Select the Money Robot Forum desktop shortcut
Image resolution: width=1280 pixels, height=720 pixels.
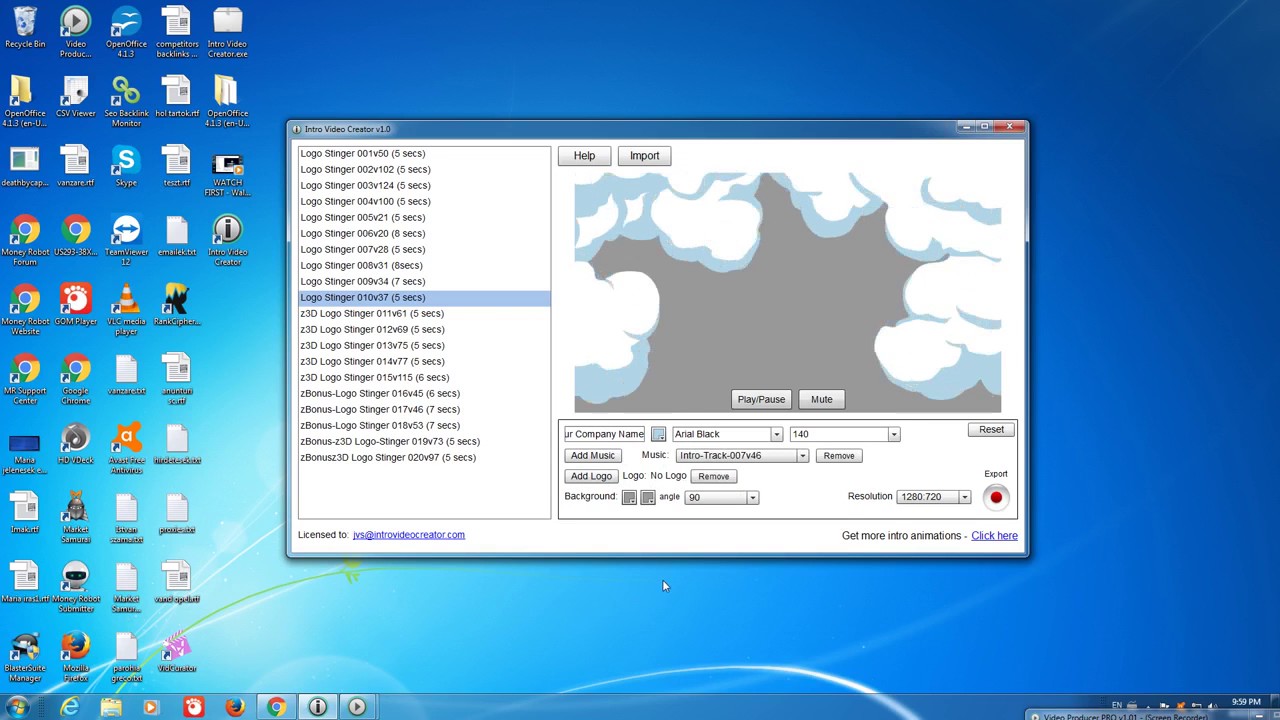[x=25, y=240]
